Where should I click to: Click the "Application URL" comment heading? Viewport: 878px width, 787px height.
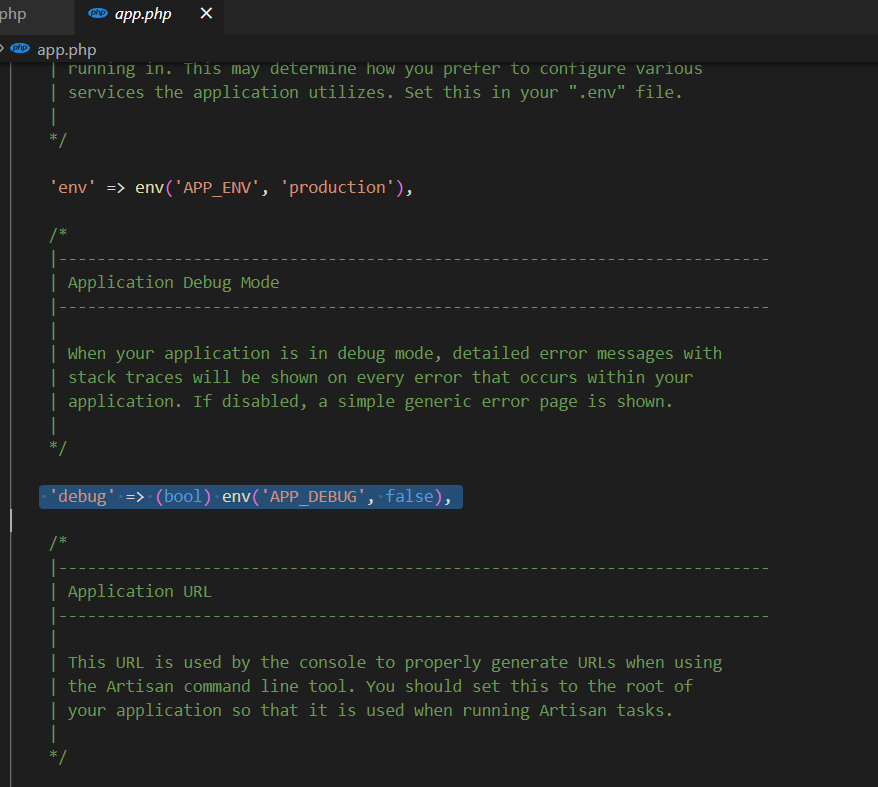click(x=139, y=592)
